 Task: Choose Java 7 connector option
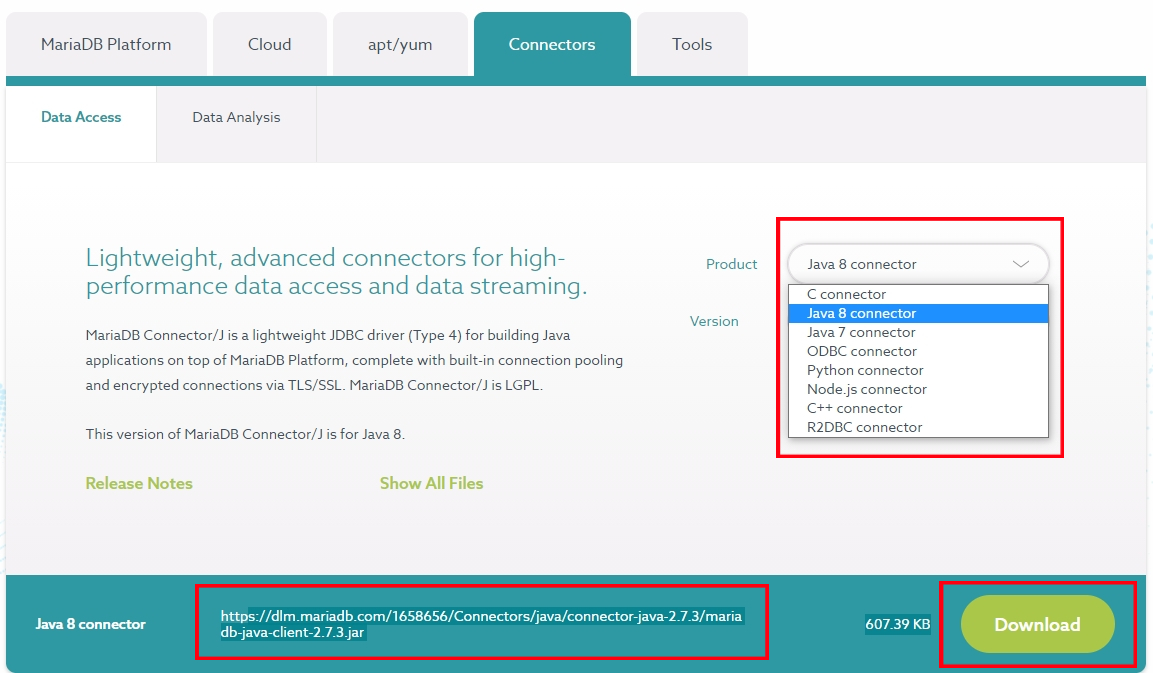(918, 332)
